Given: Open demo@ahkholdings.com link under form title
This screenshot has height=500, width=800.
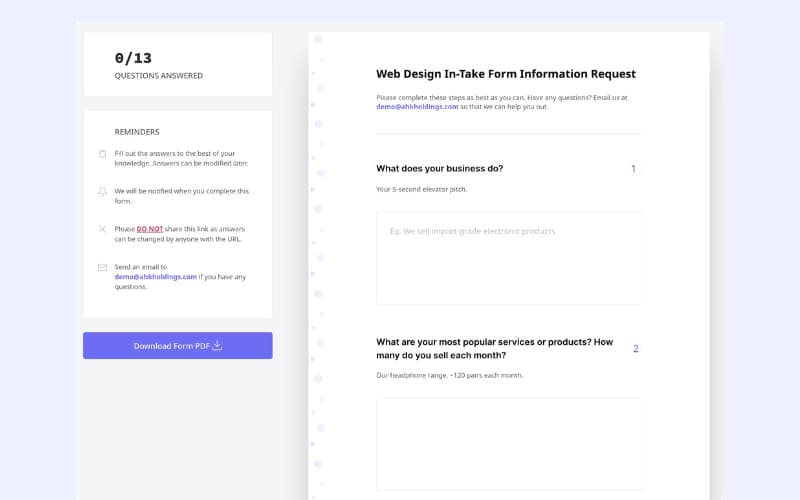Looking at the screenshot, I should [417, 106].
